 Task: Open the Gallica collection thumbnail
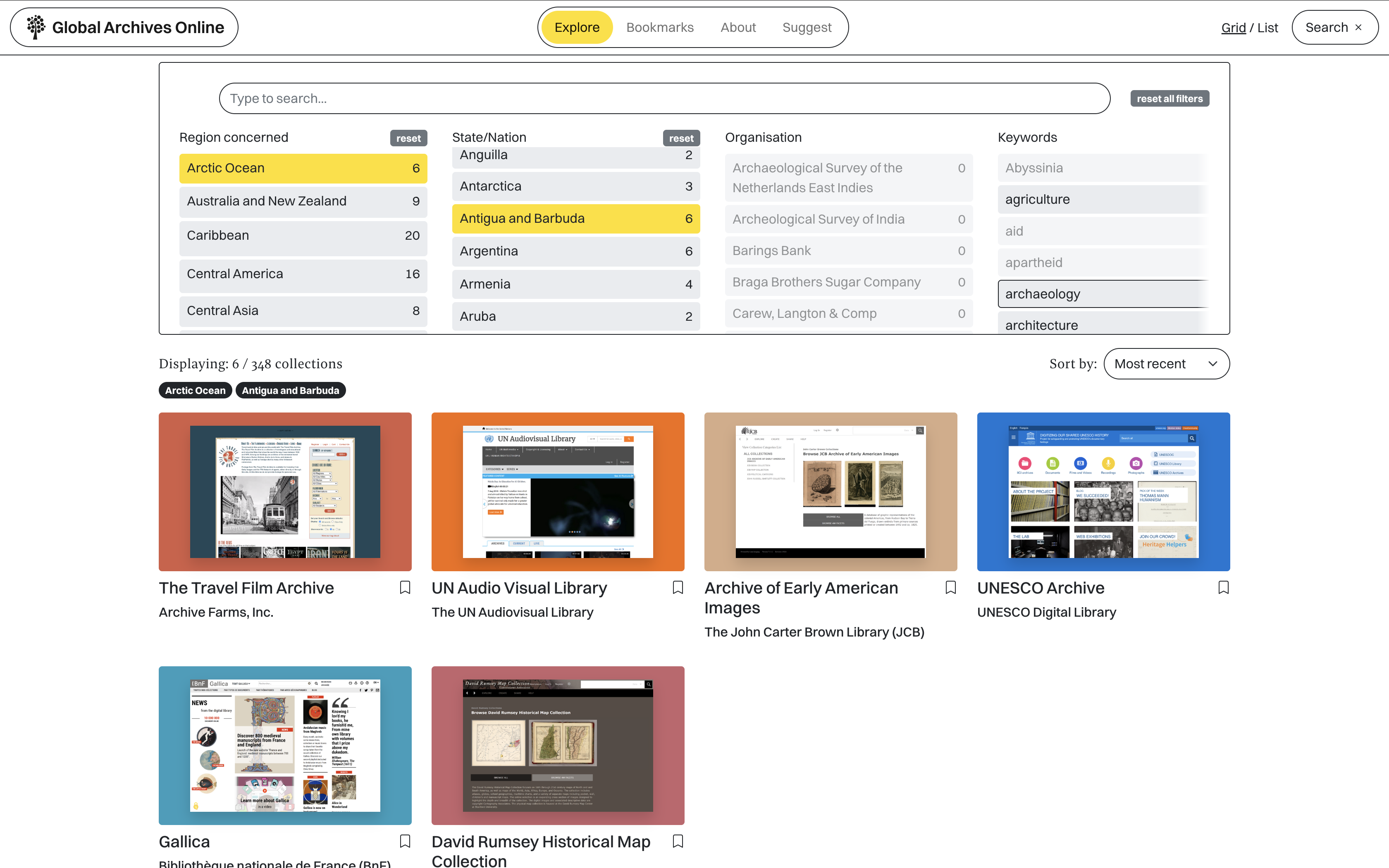[285, 746]
